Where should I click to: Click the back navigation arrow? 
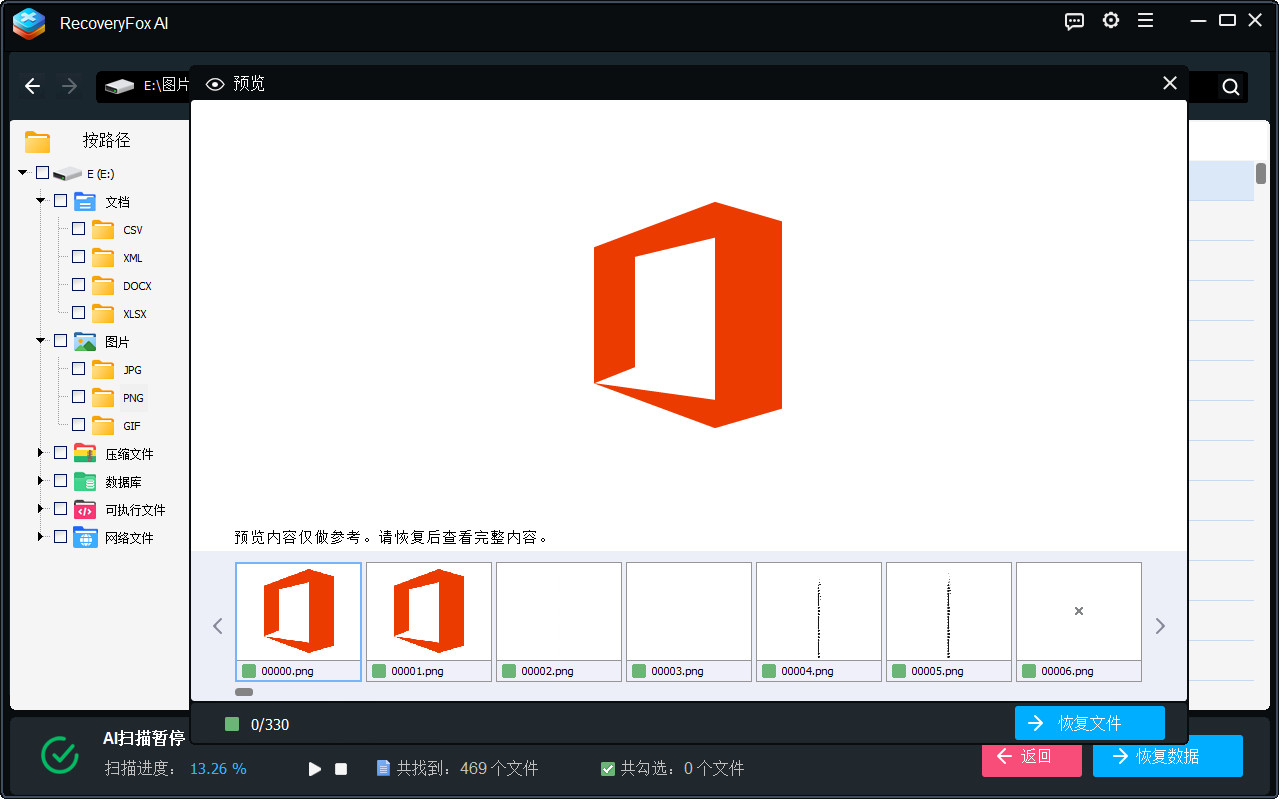click(x=32, y=86)
